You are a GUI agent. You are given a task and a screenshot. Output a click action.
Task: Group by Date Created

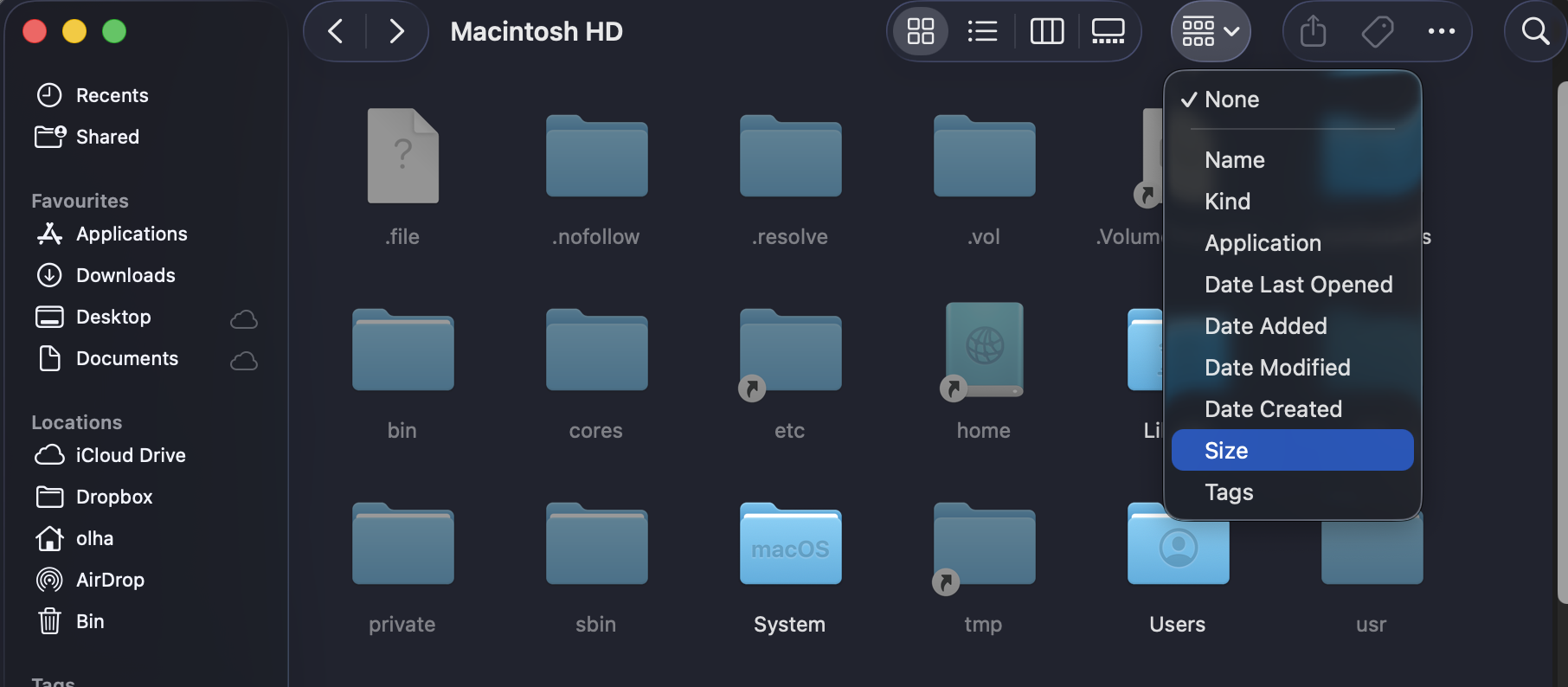coord(1293,409)
